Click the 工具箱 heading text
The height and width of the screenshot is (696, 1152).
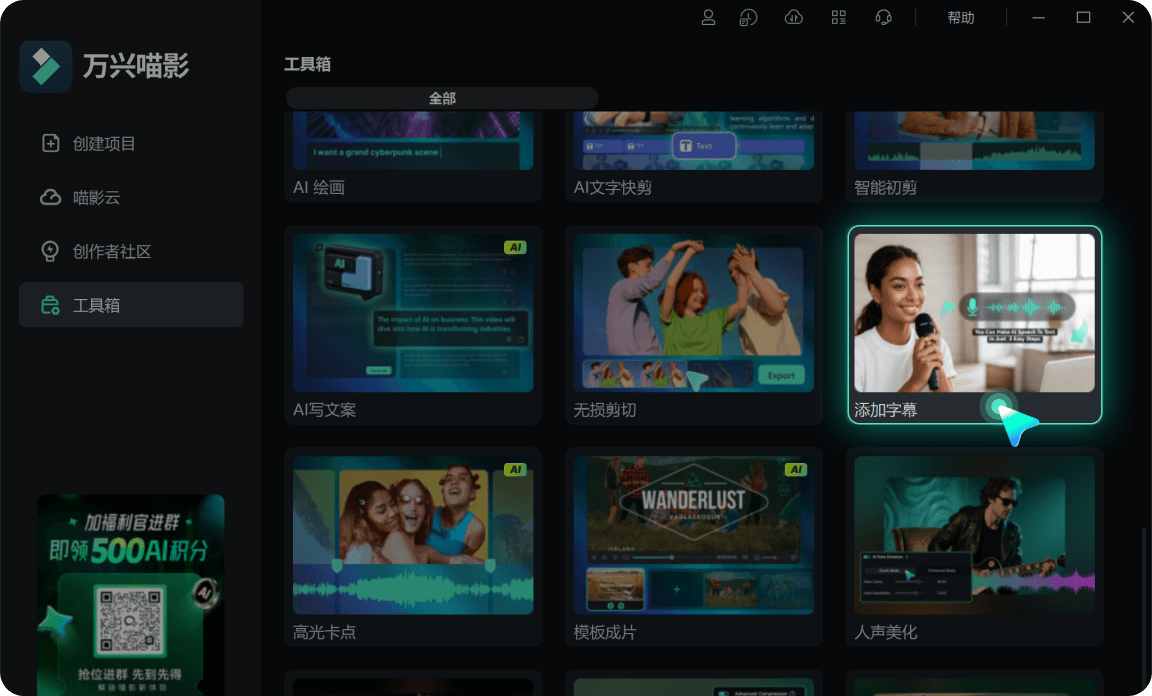point(307,64)
